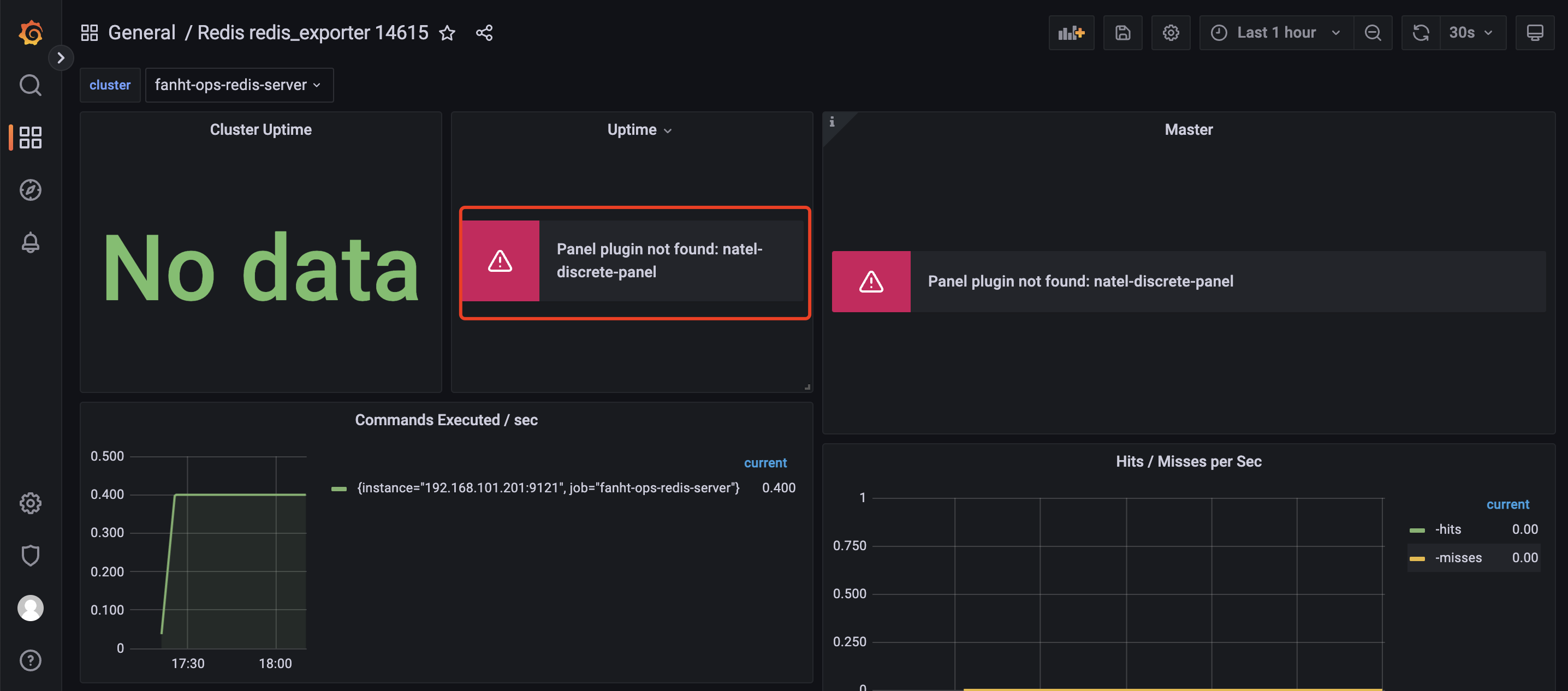Viewport: 1568px width, 691px height.
Task: Click the -hits legend color swatch
Action: [x=1417, y=531]
